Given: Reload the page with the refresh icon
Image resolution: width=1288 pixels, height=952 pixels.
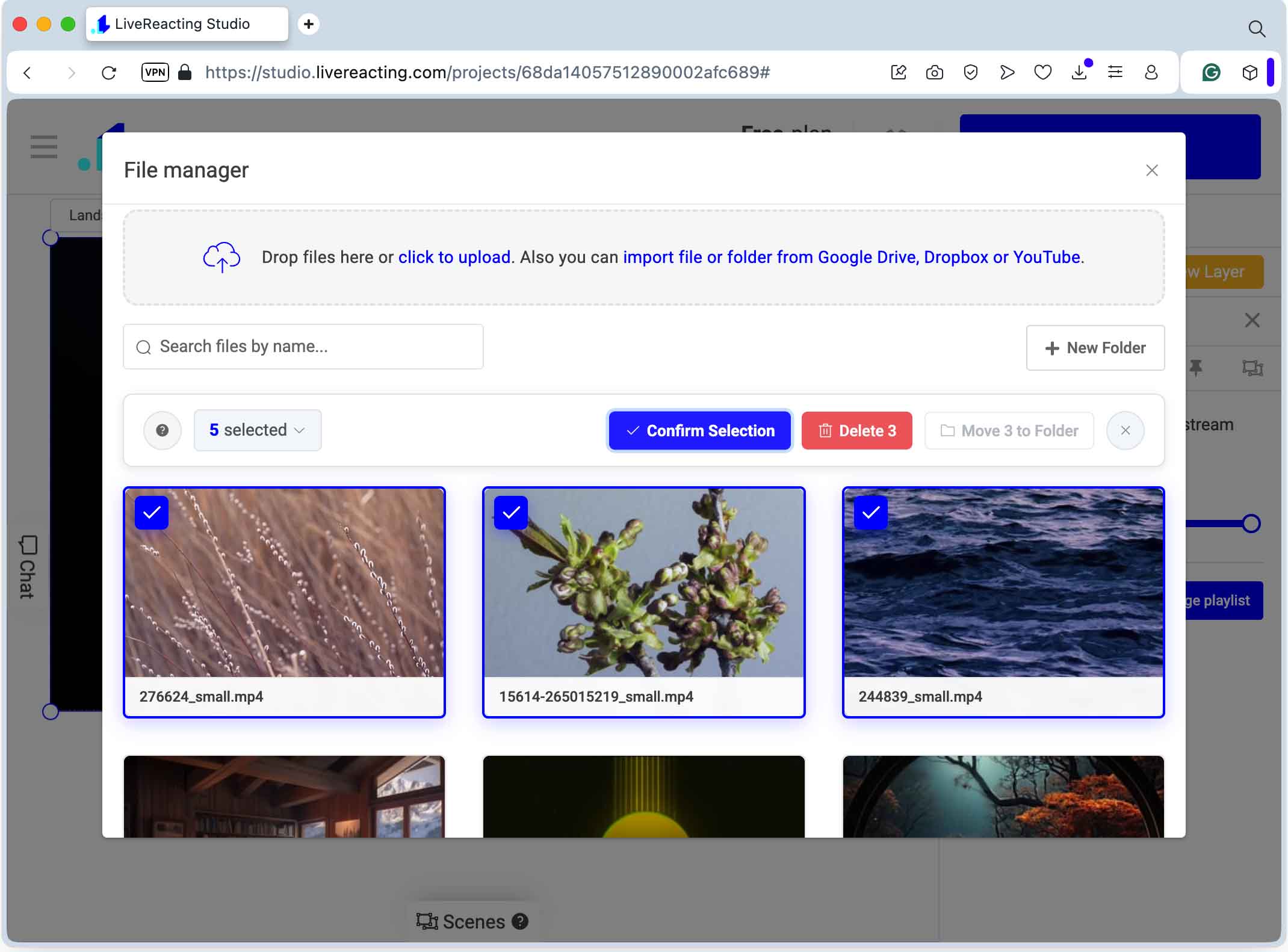Looking at the screenshot, I should (x=109, y=73).
